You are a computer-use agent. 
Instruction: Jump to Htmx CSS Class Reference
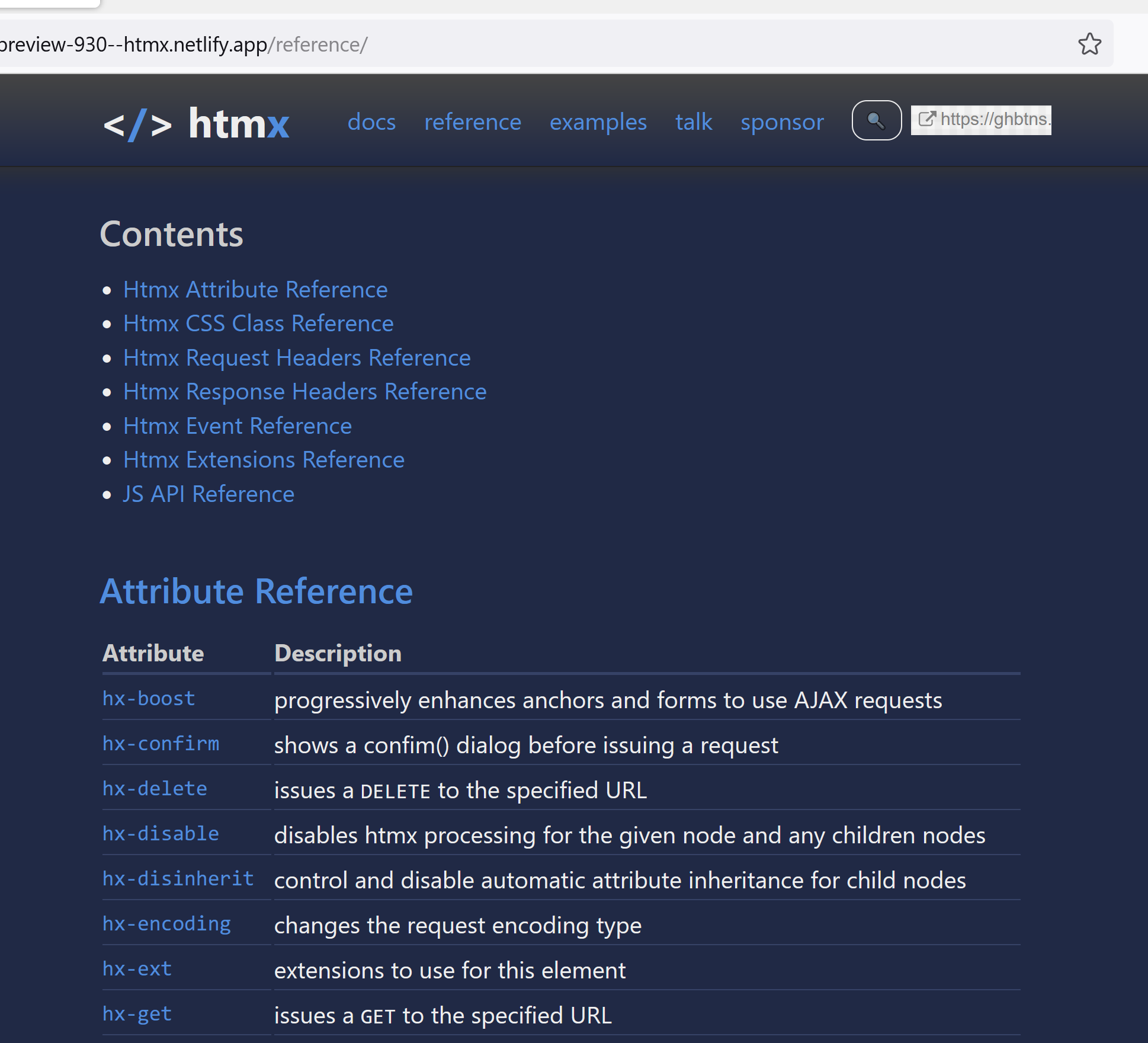point(258,324)
